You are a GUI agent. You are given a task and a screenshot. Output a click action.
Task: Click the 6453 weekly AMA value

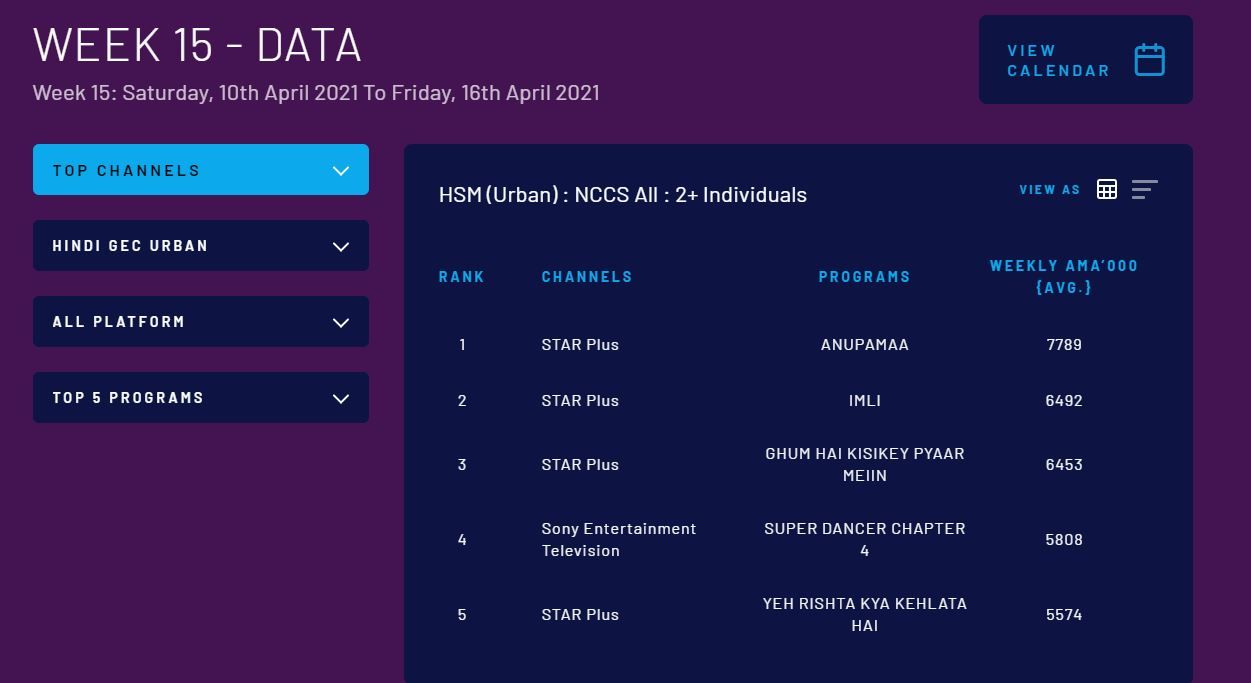coord(1064,465)
